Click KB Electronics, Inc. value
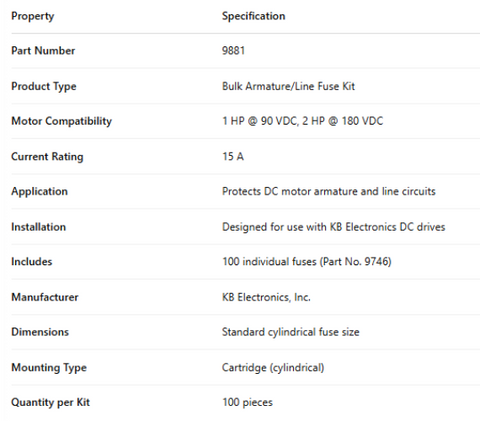The width and height of the screenshot is (480, 421). [266, 297]
